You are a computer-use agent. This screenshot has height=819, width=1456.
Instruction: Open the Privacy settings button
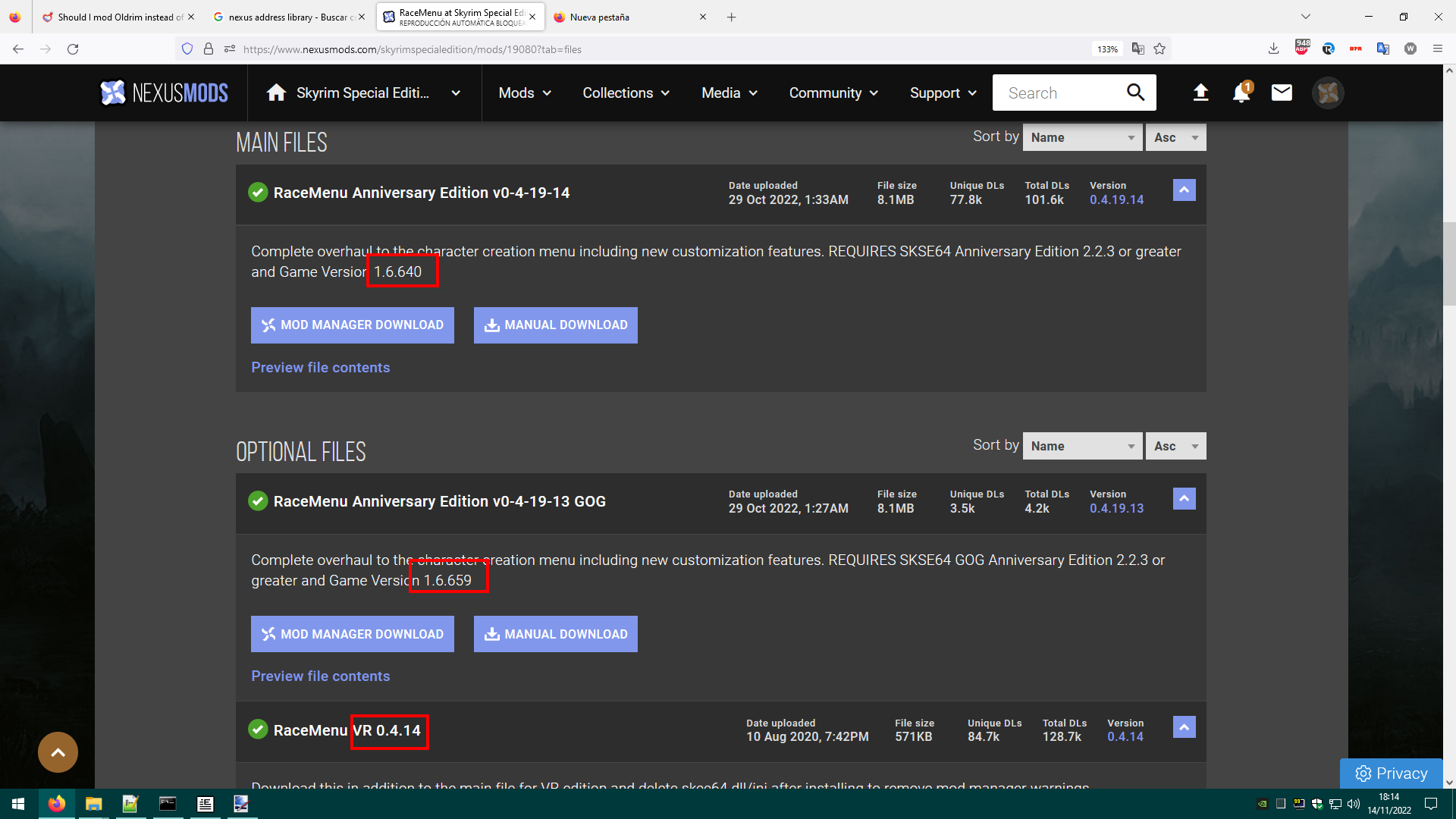pos(1391,773)
